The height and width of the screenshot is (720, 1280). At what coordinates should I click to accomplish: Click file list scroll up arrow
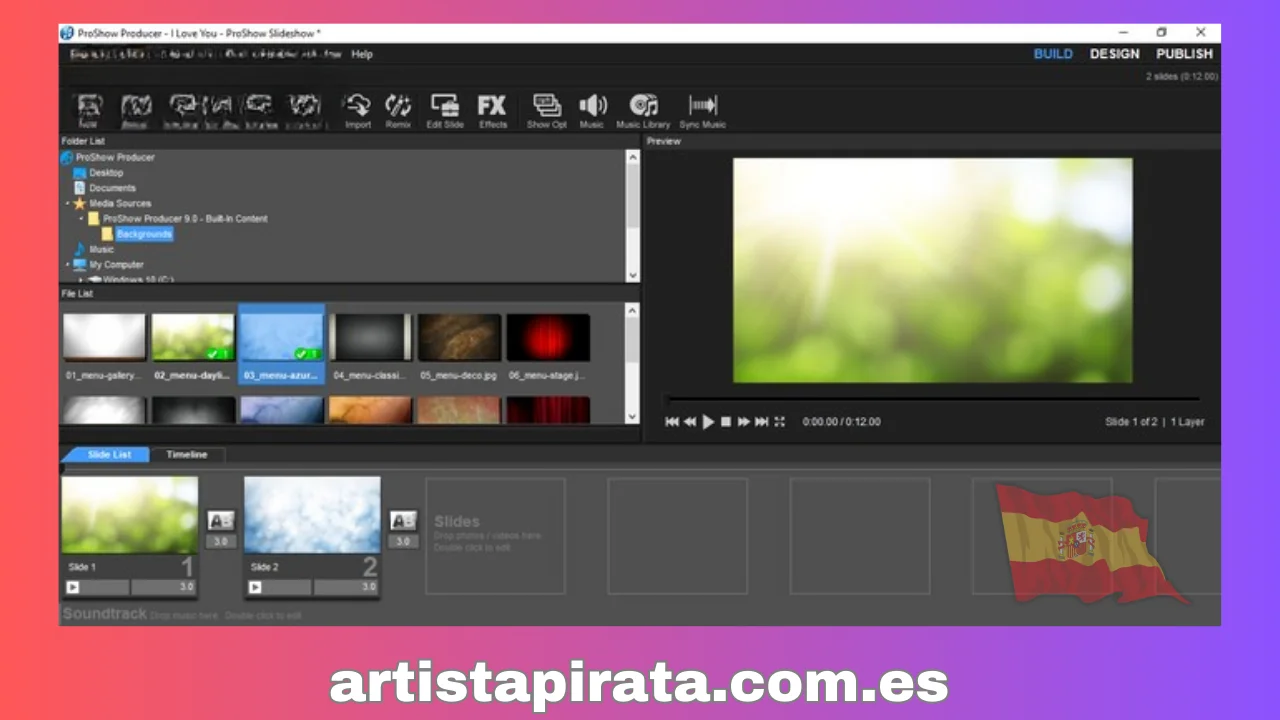pos(632,310)
